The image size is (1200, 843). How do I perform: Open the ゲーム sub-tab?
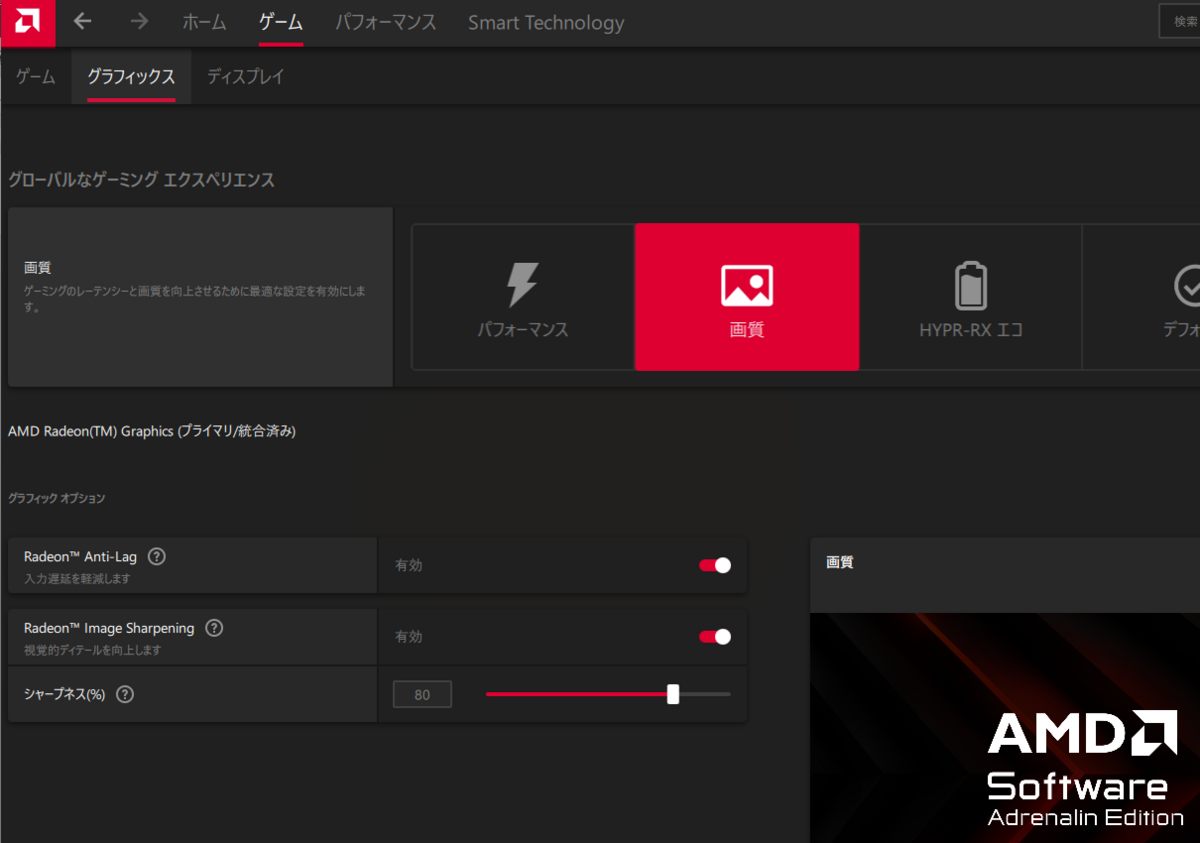(36, 76)
